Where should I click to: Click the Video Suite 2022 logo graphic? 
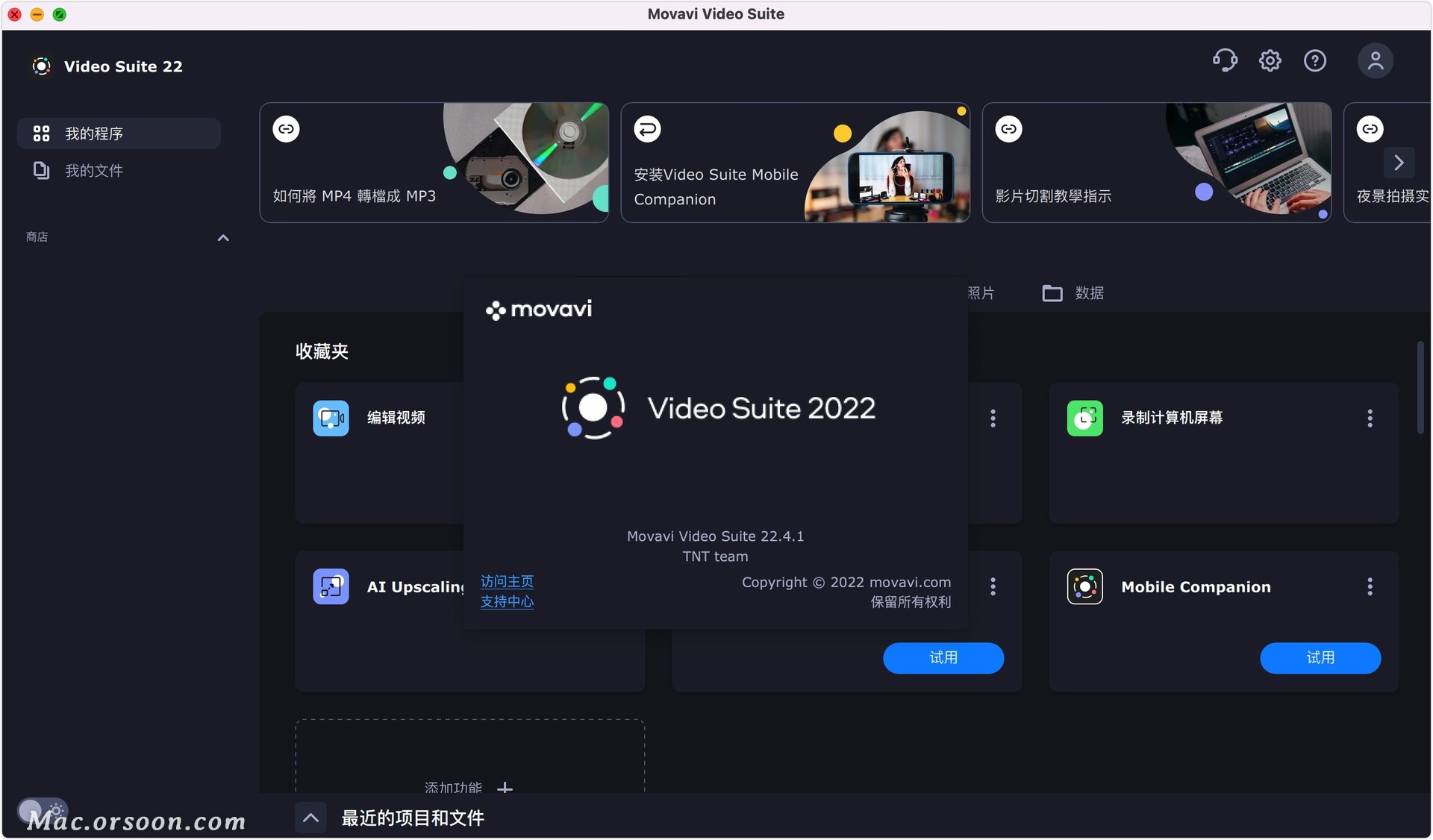click(x=593, y=408)
